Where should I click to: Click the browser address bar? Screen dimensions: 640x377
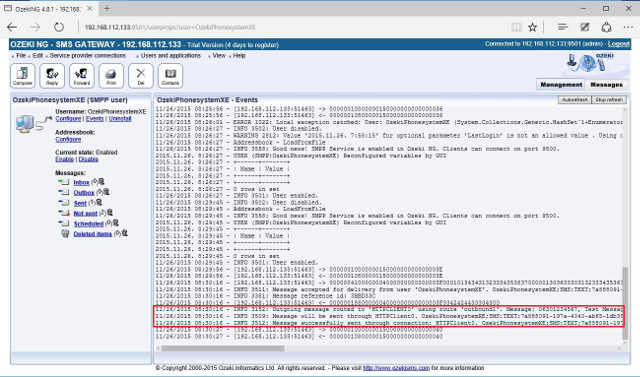click(x=294, y=27)
